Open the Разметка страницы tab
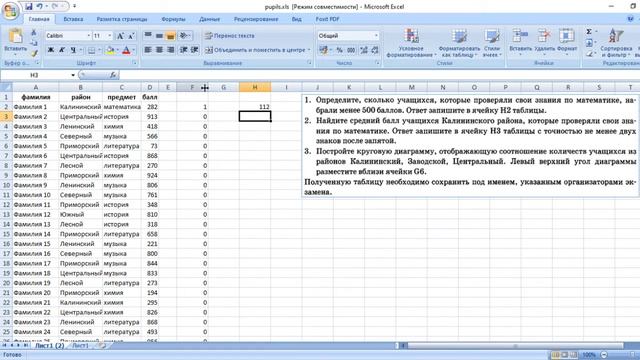Screen dimensions: 640x360 tap(122, 19)
